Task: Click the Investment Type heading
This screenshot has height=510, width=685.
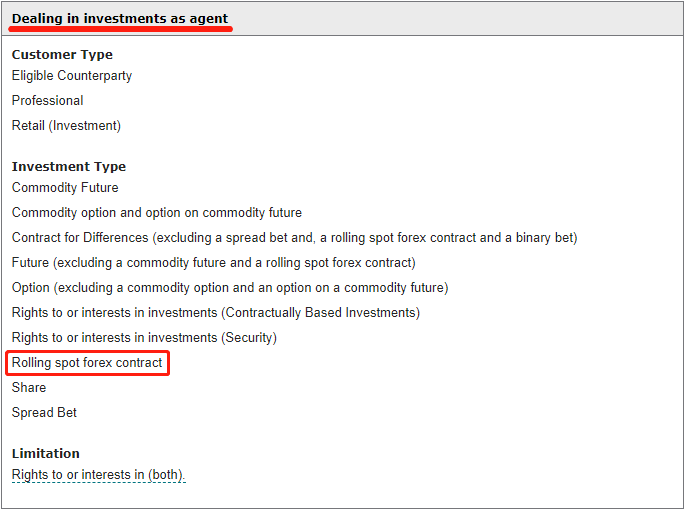Action: point(69,166)
